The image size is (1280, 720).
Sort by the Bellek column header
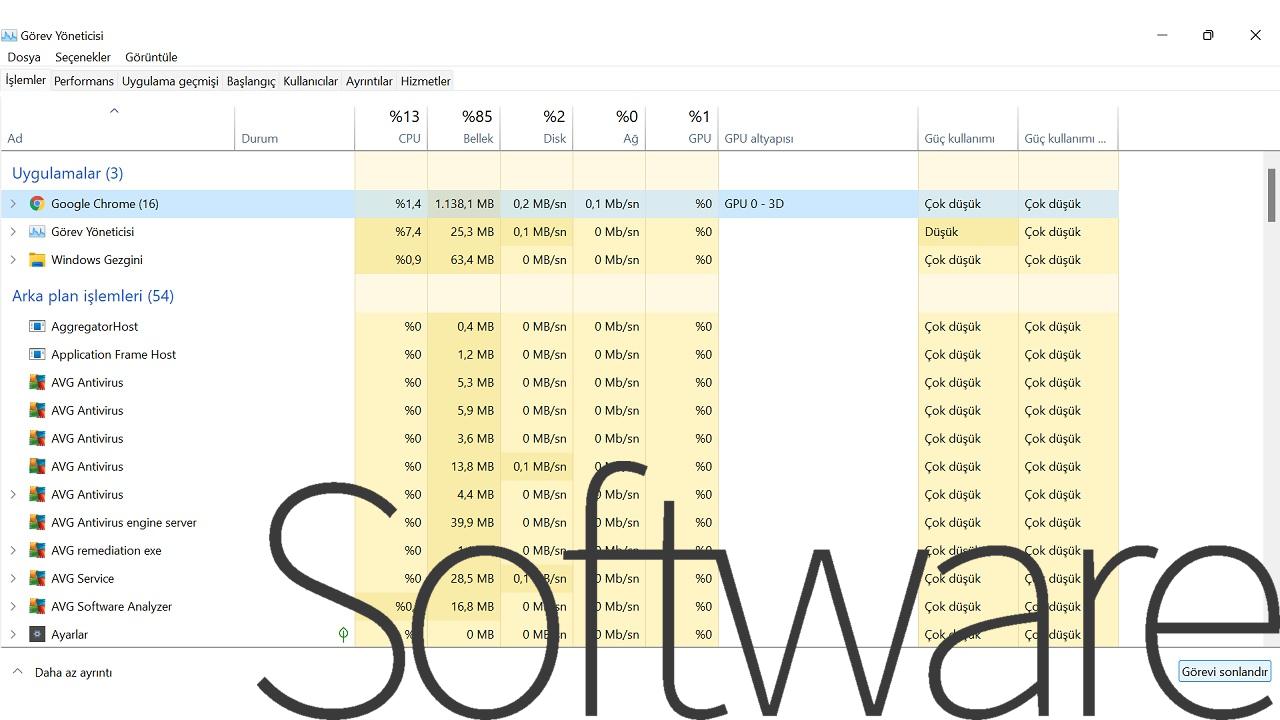click(x=464, y=127)
